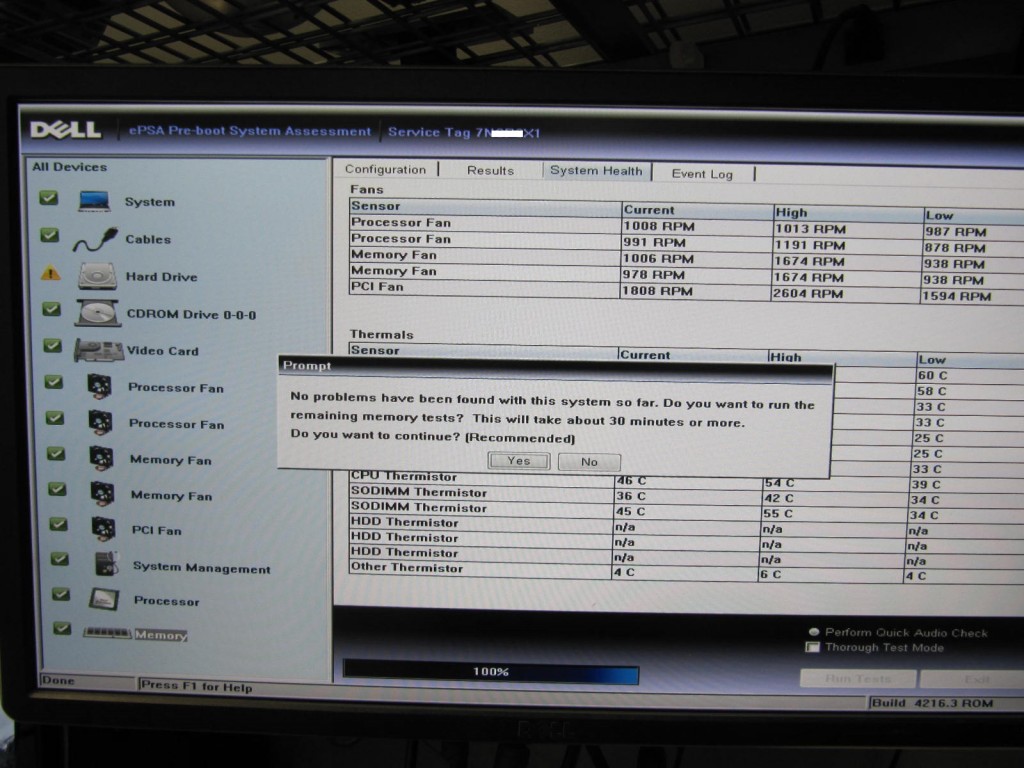This screenshot has width=1024, height=768.
Task: Select the Hard Drive label
Action: 161,277
